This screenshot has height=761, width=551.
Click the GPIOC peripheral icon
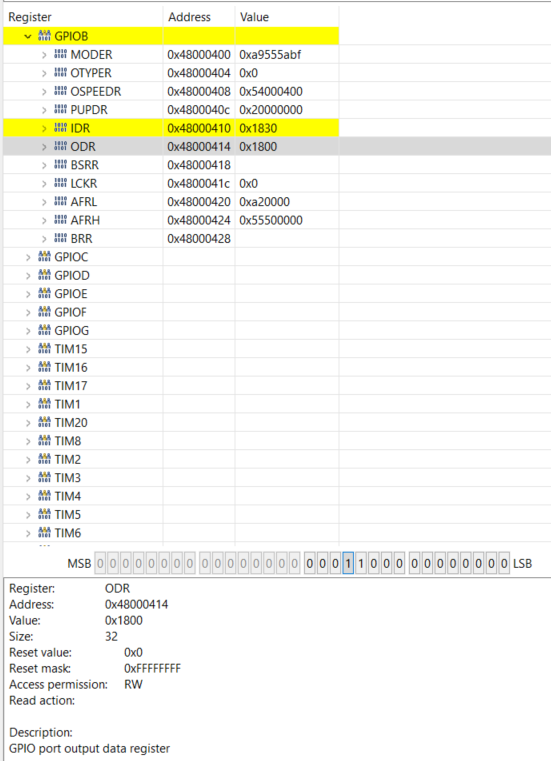click(44, 257)
